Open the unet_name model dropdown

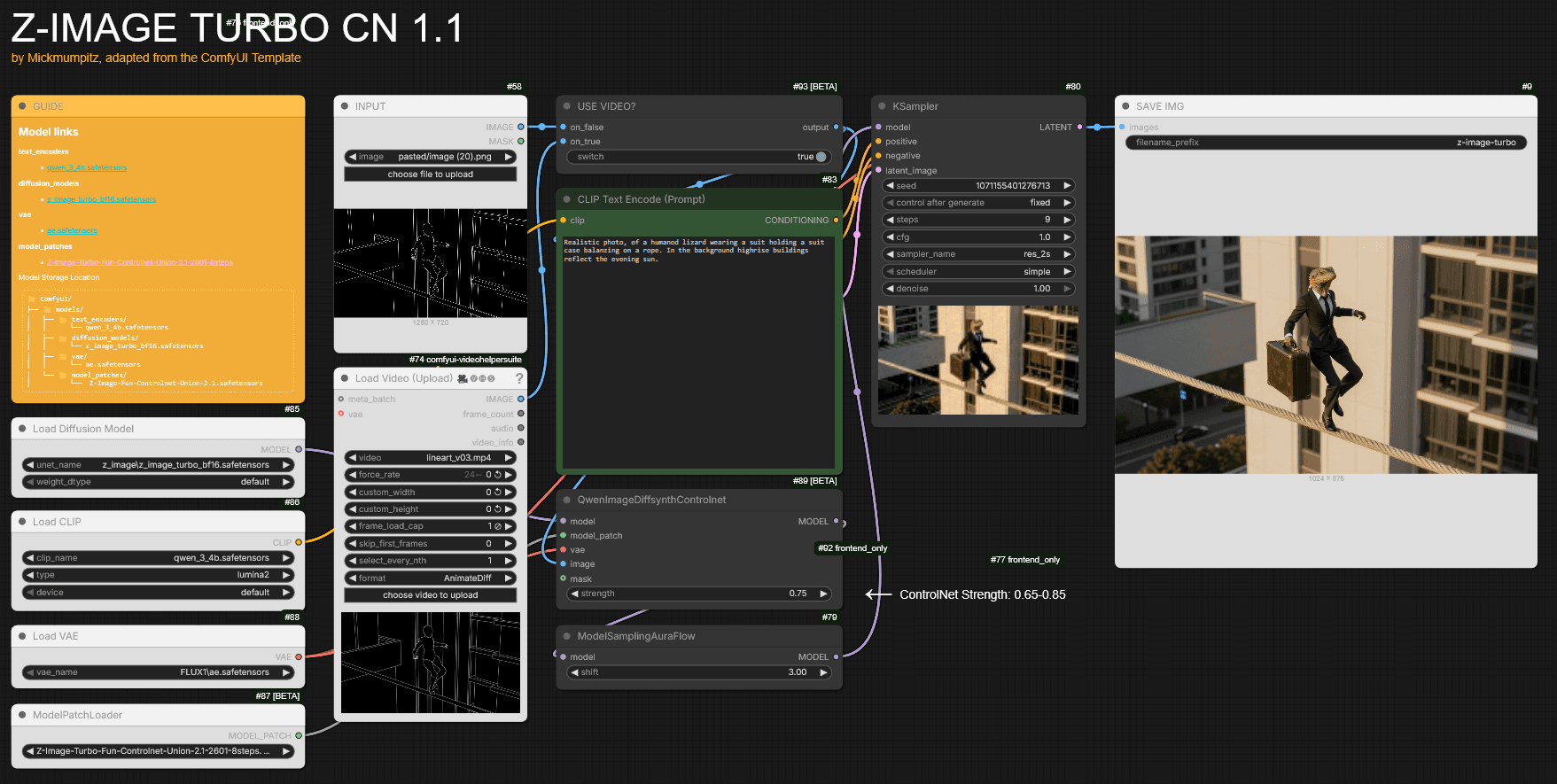[x=158, y=465]
